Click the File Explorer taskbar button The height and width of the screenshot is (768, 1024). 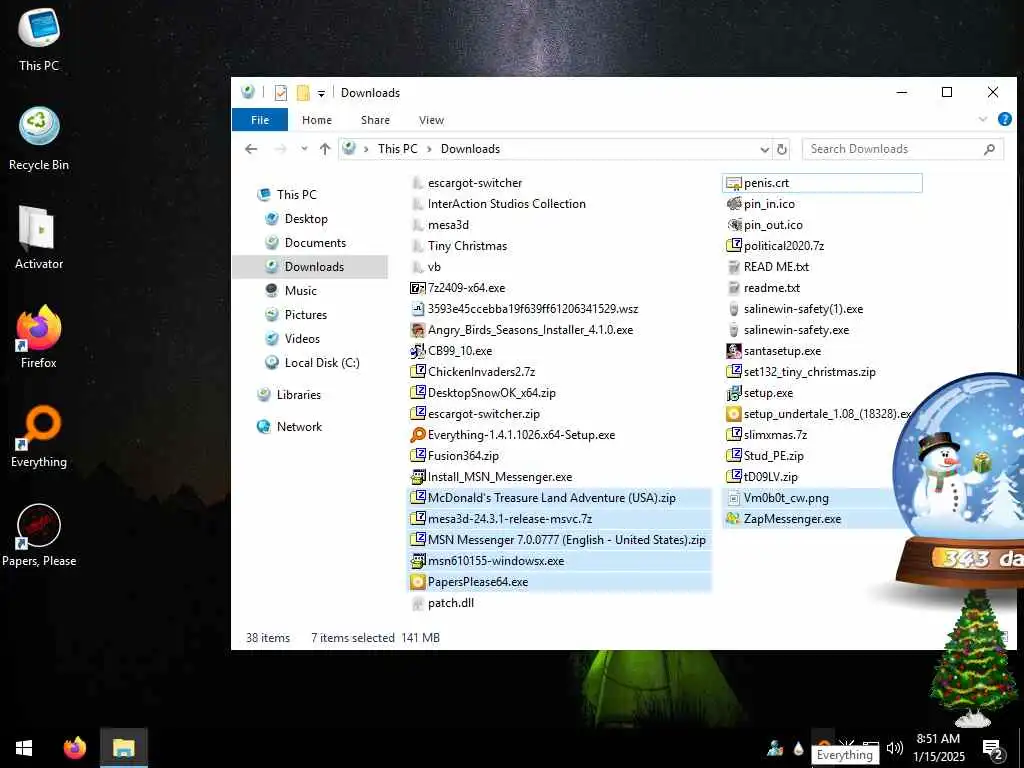[x=123, y=748]
